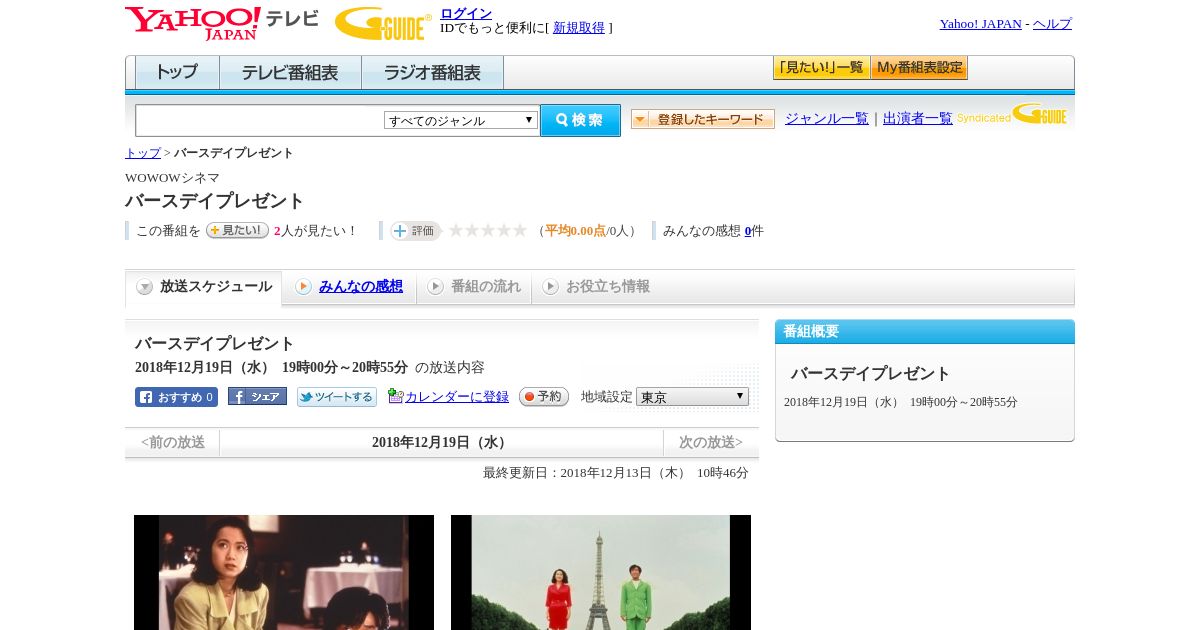Click the 最終更新日 timestamp text
The width and height of the screenshot is (1200, 630).
click(x=616, y=473)
